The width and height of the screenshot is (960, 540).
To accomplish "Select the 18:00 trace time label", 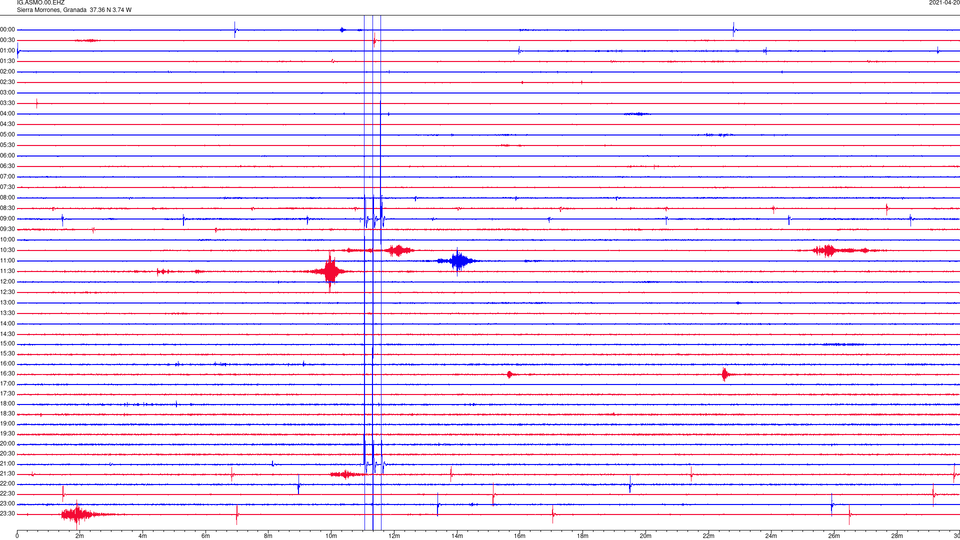I will (7, 404).
